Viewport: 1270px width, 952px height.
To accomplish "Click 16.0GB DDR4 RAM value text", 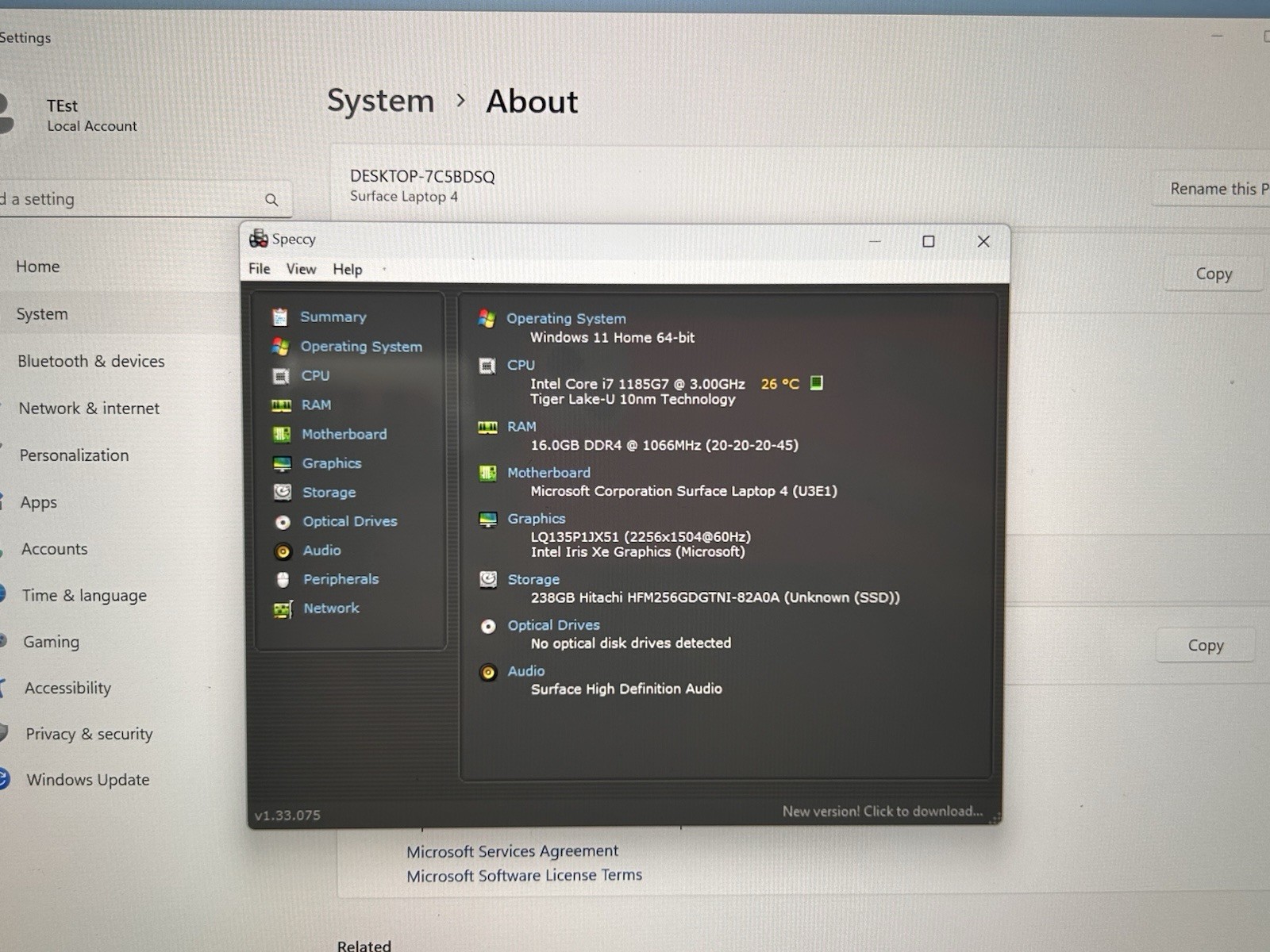I will pyautogui.click(x=664, y=445).
